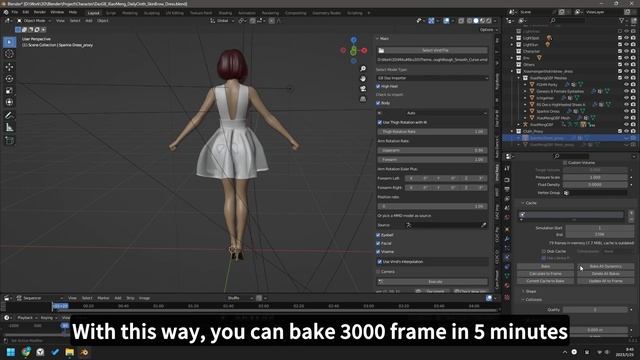640x360 pixels.
Task: Activate the 3D Cursor tool
Action: point(9,54)
